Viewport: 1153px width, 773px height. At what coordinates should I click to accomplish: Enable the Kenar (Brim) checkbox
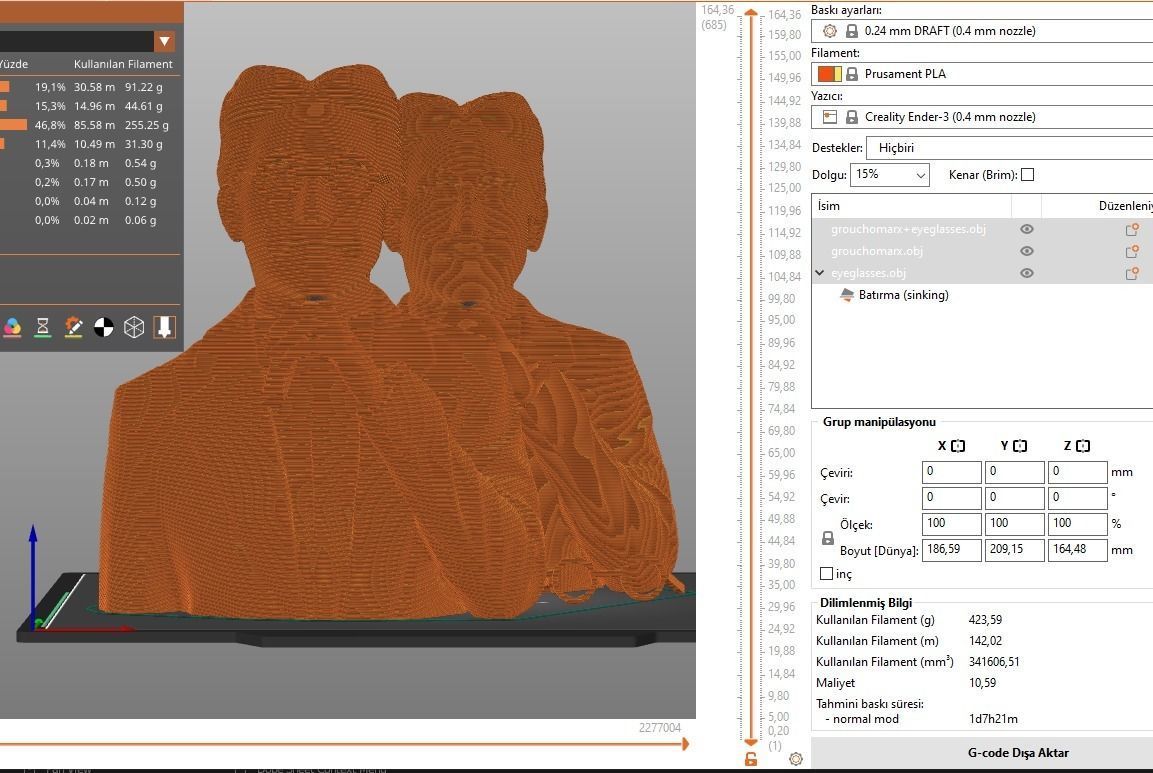(x=1028, y=174)
